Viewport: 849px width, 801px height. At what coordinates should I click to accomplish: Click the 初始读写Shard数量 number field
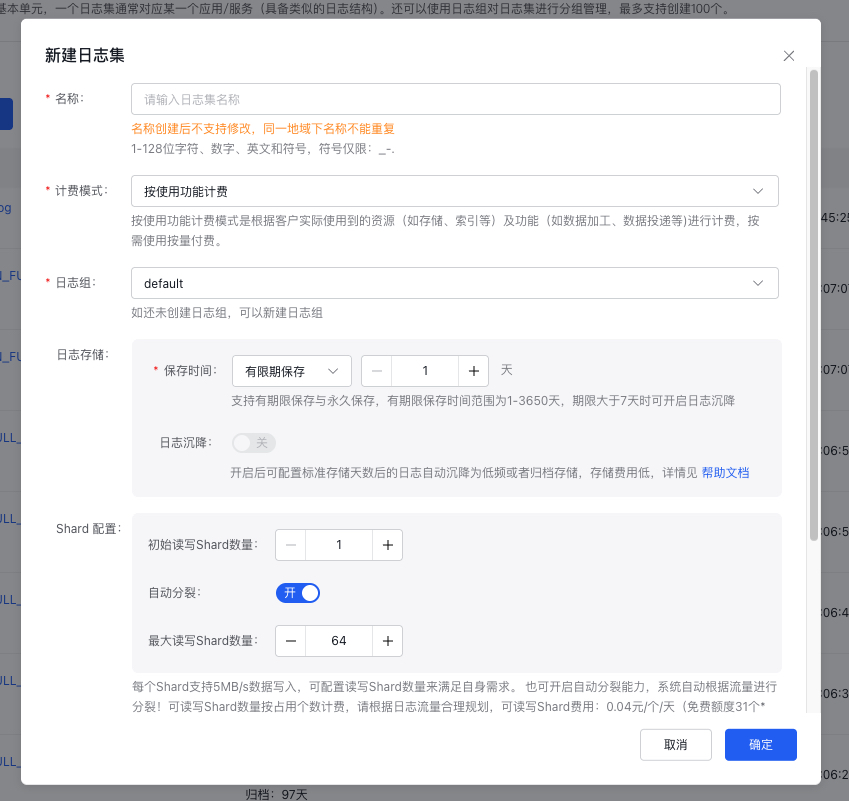(x=339, y=545)
